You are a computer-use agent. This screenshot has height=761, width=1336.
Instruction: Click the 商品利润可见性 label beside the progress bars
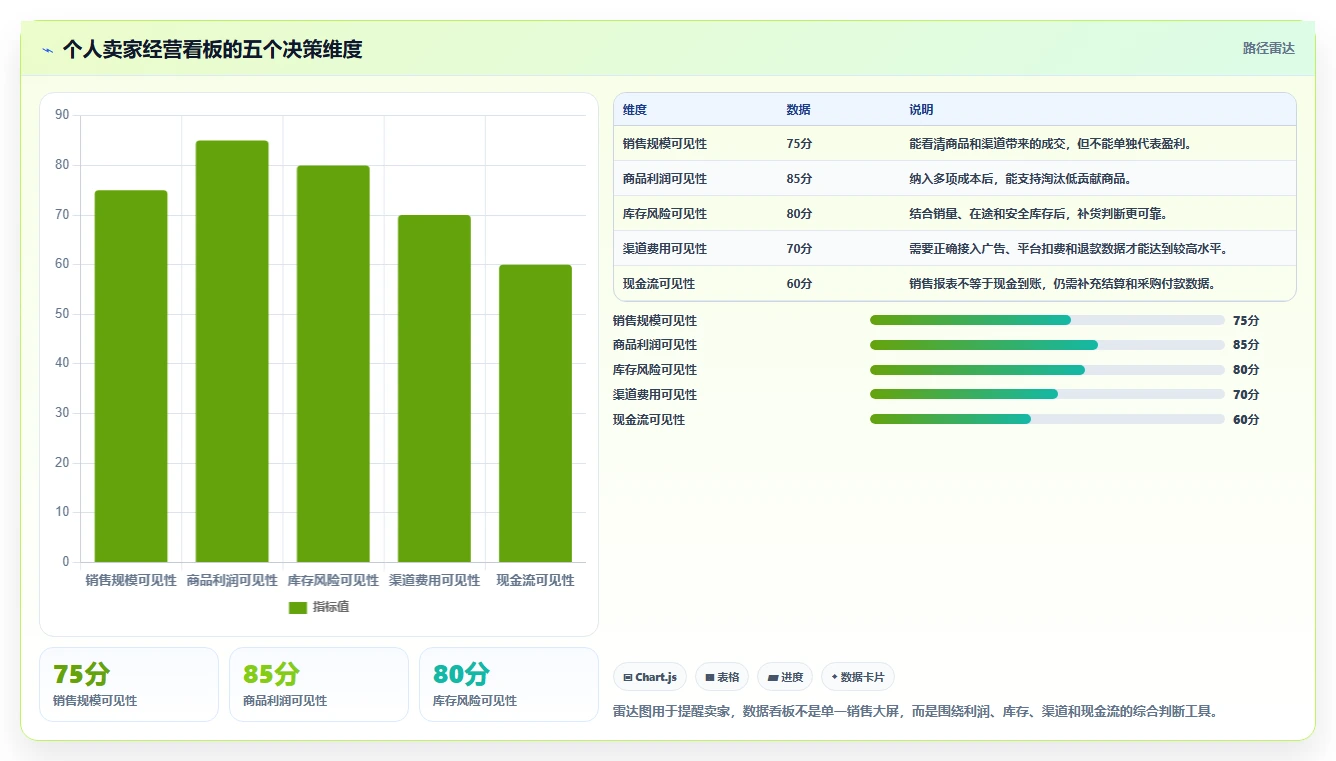(x=655, y=345)
